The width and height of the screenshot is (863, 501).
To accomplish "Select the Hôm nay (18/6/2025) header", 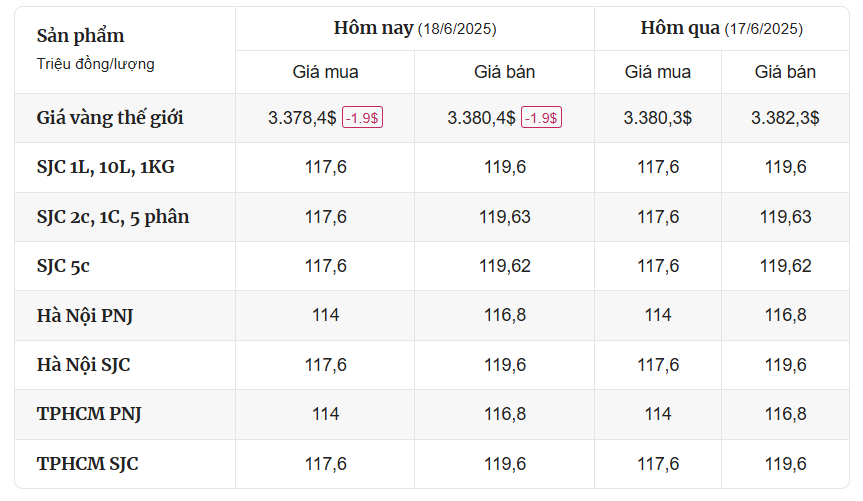I will click(x=415, y=29).
